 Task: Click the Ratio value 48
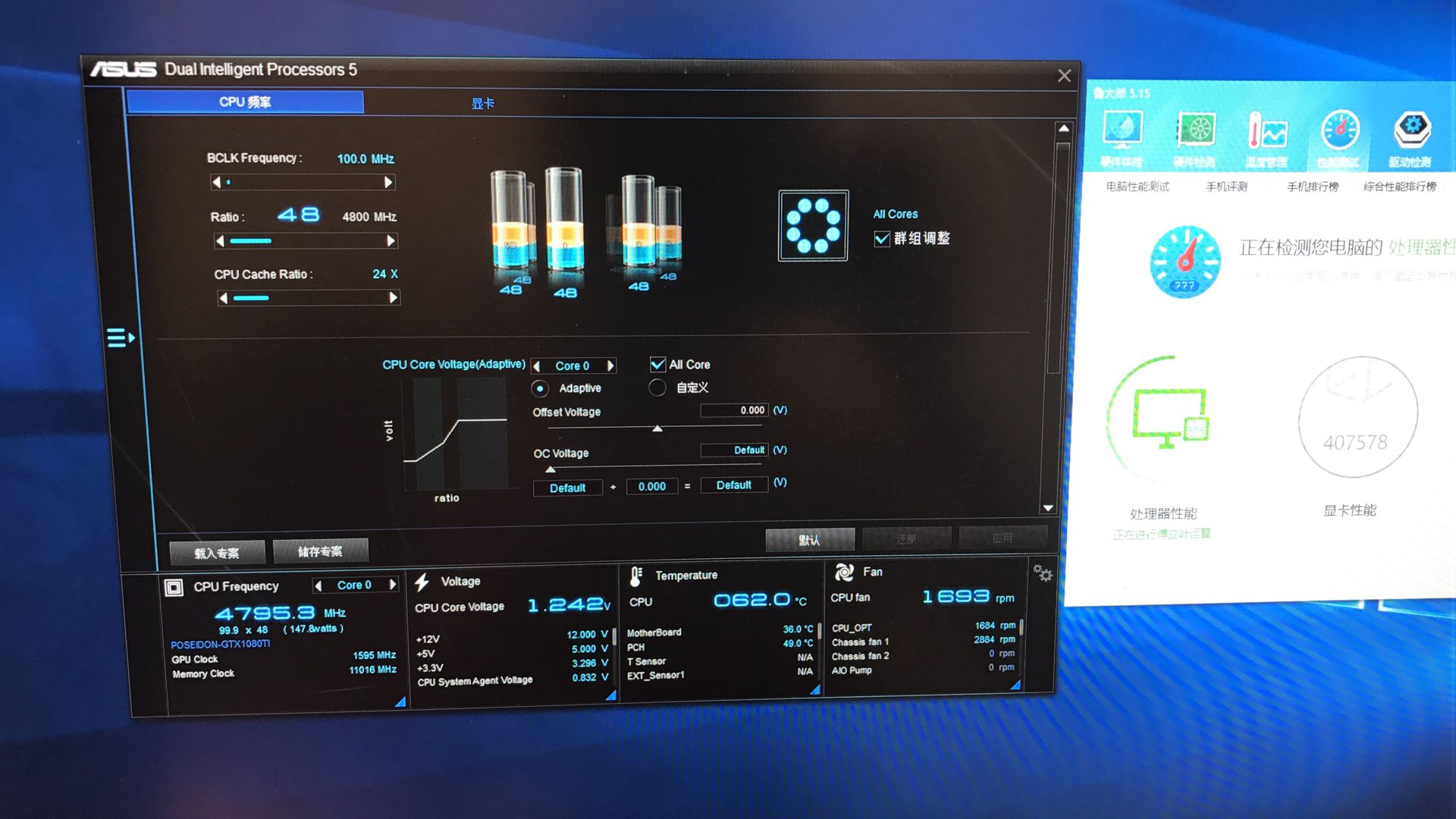(x=298, y=215)
